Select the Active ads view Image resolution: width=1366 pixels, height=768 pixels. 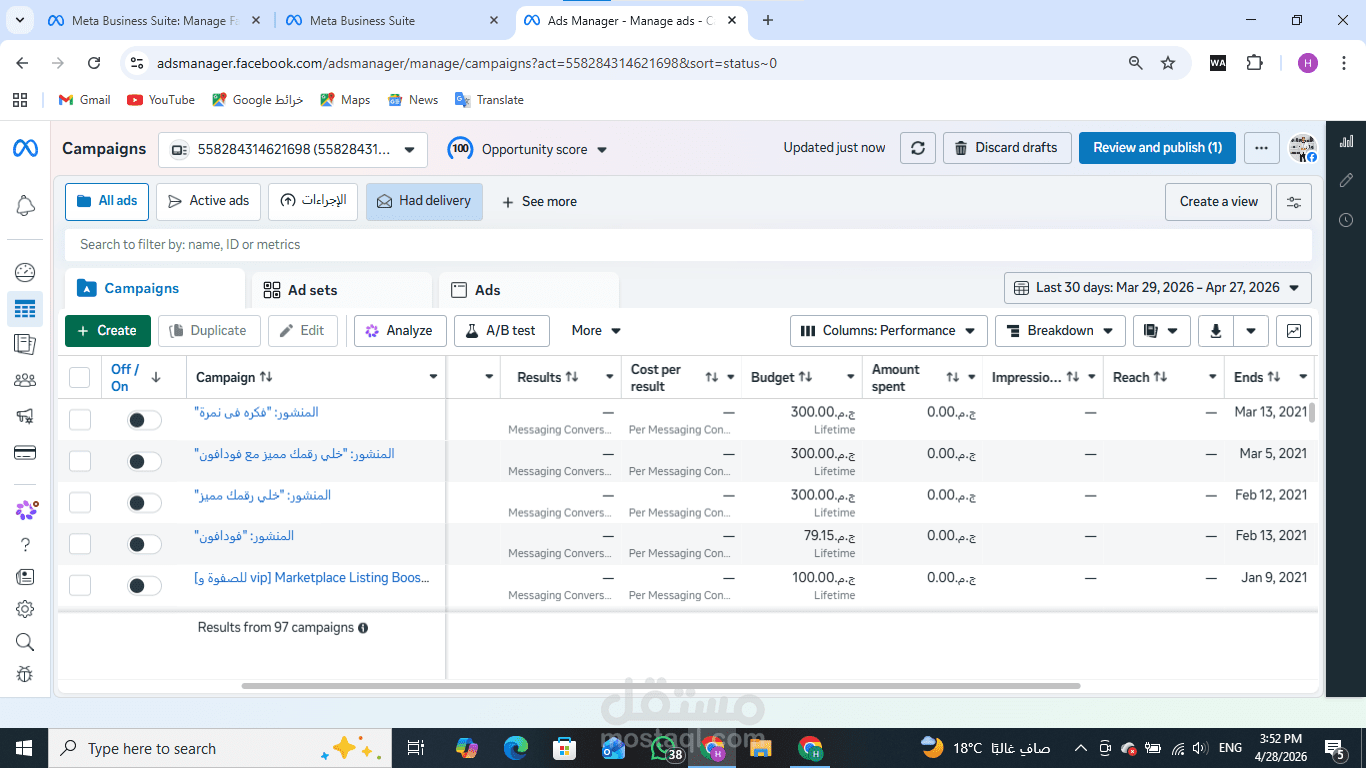[208, 201]
